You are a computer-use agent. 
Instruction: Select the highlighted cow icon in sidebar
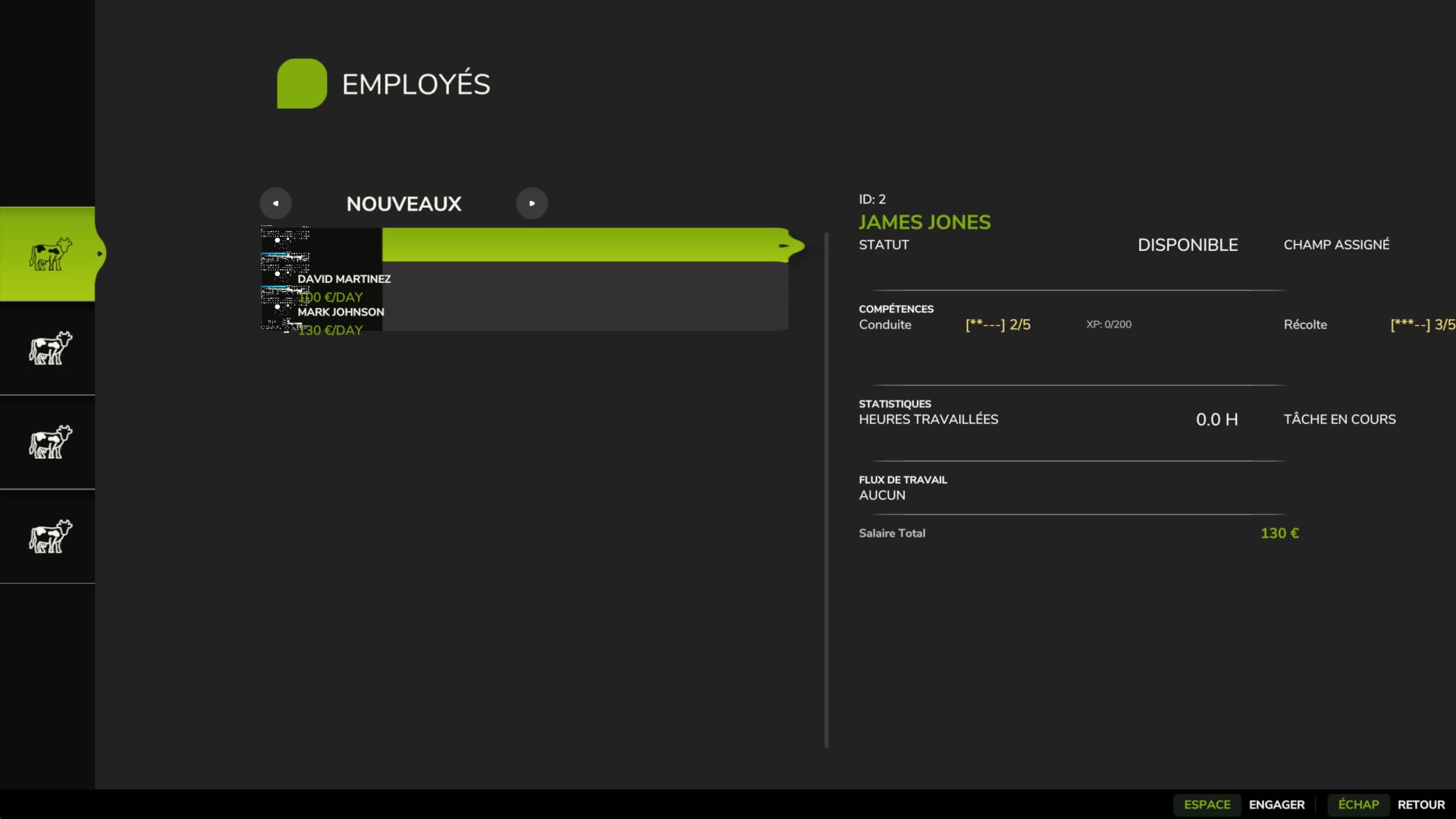(47, 254)
